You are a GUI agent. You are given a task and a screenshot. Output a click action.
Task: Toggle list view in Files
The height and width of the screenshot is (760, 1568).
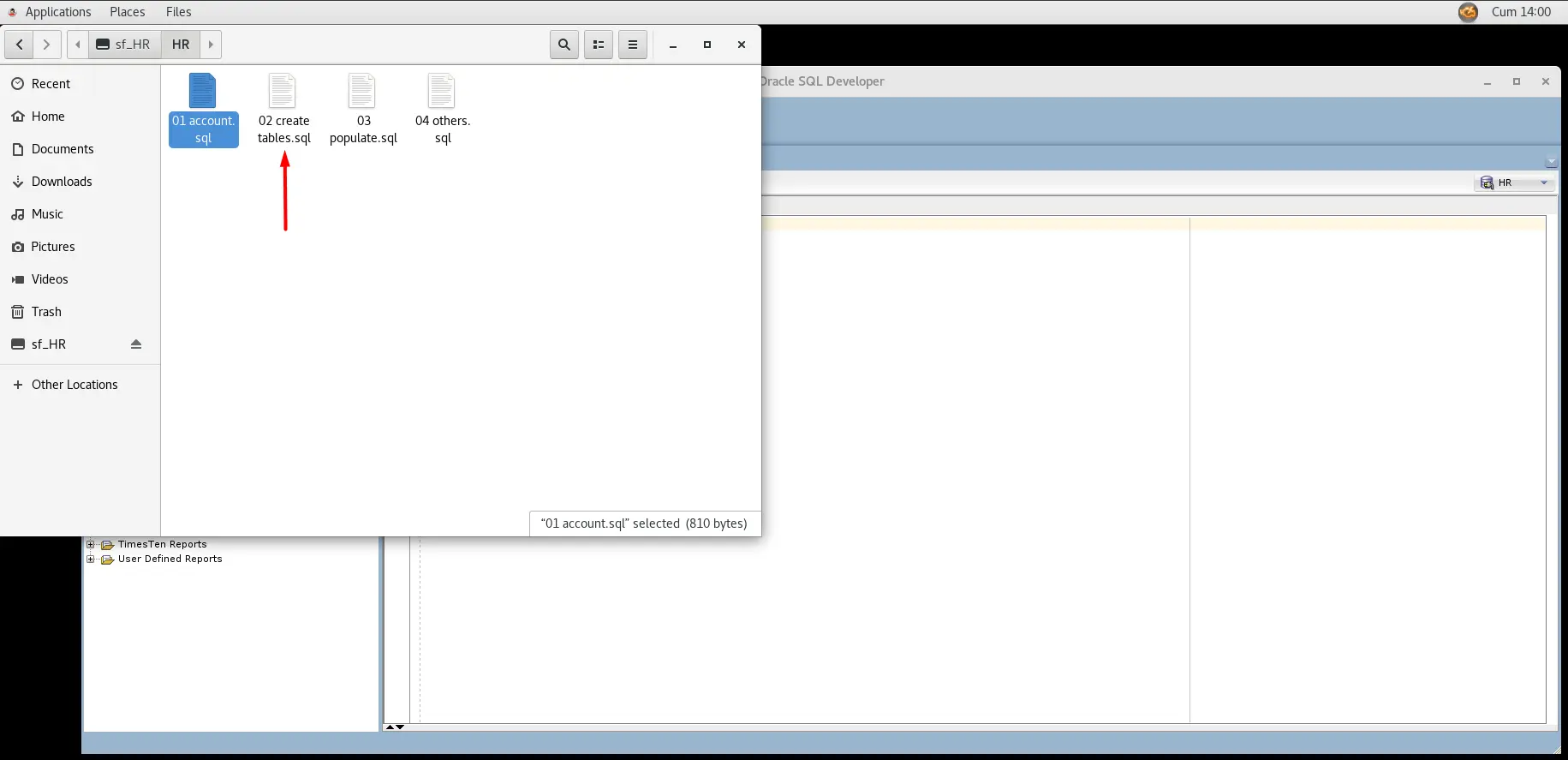(x=599, y=45)
